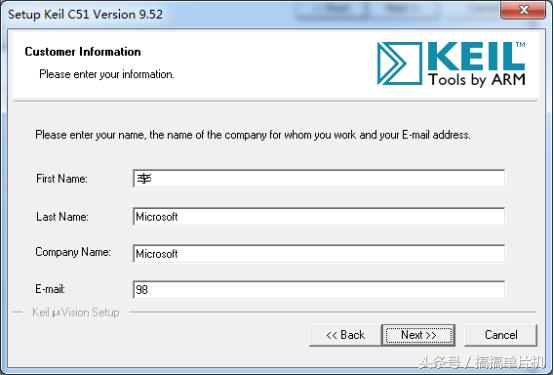Click the 'Keil µVision Setup' group label
The image size is (554, 375).
76,312
